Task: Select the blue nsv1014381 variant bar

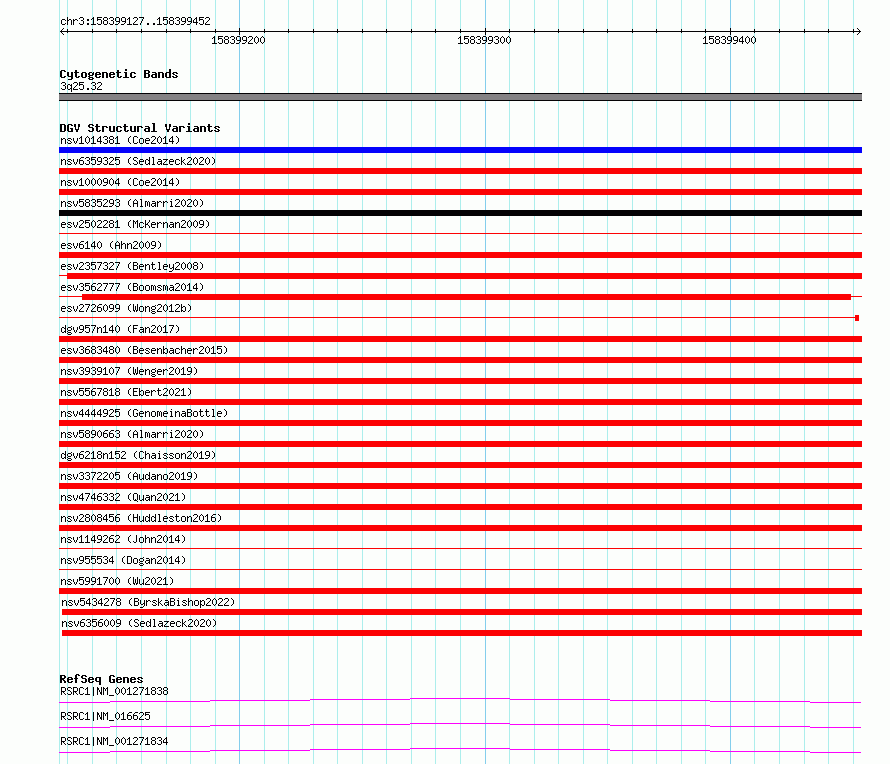Action: coord(460,150)
